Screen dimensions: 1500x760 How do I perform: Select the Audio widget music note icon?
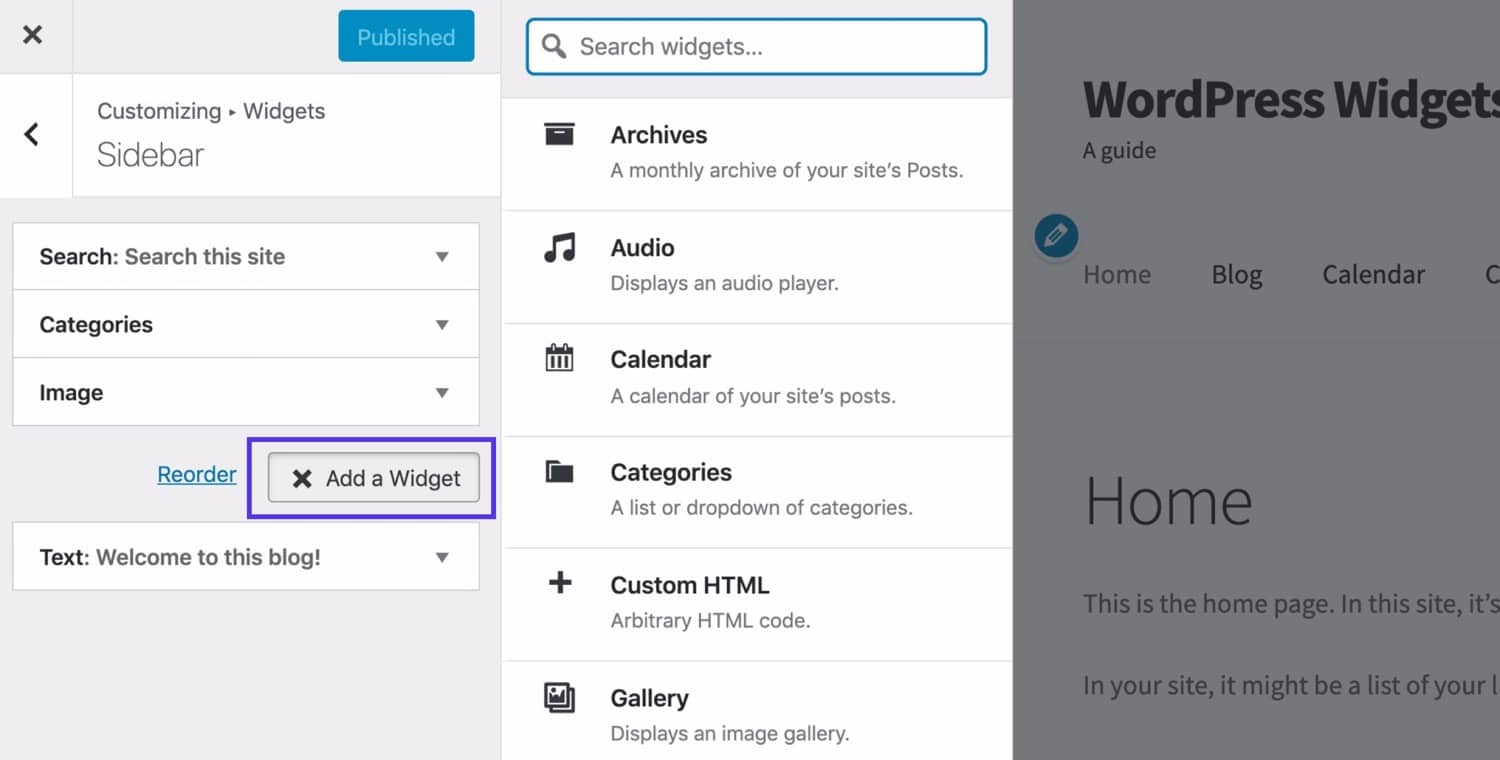coord(561,247)
